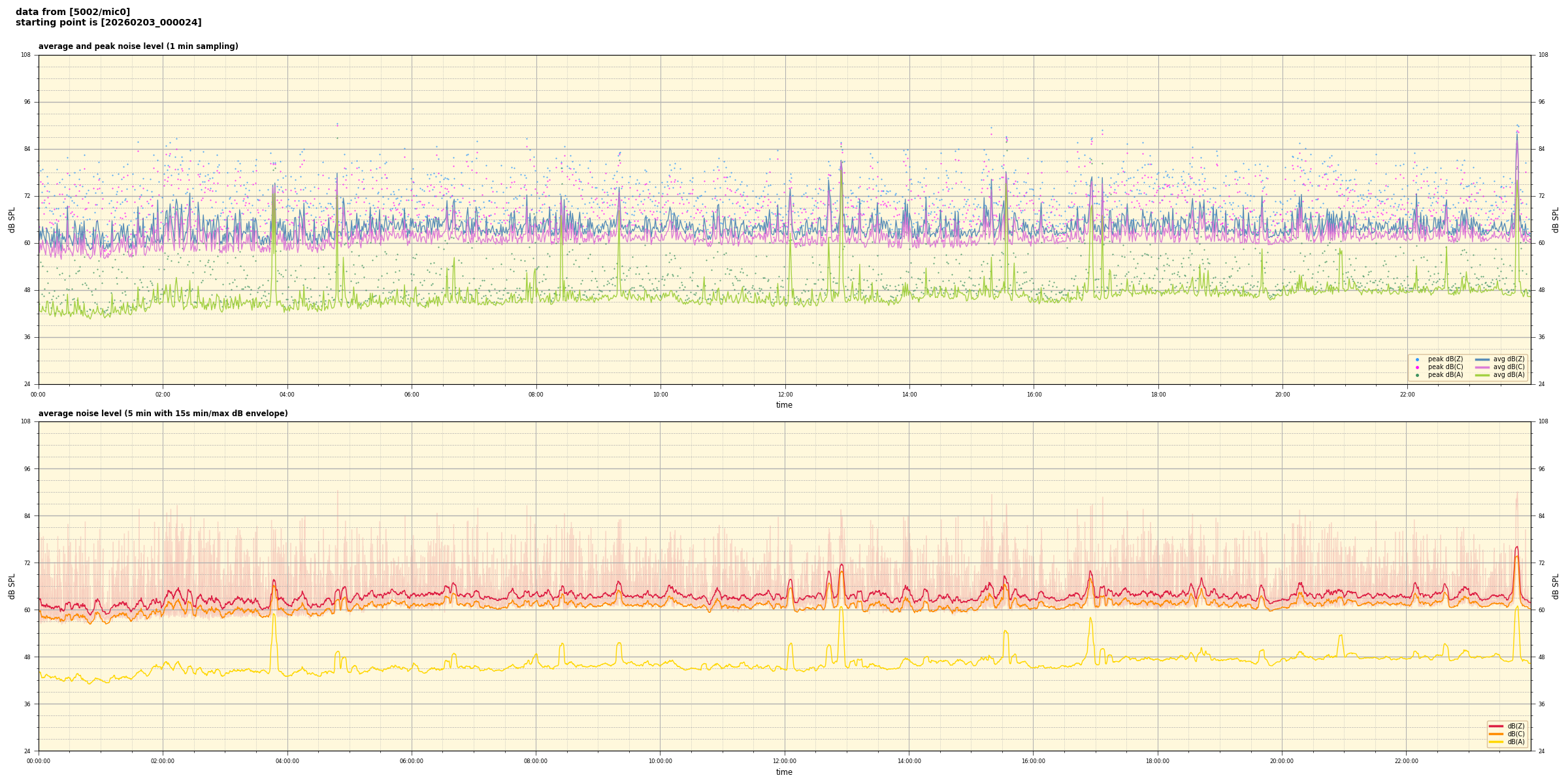The image size is (1568, 784).
Task: Click the starting point timestamp header line
Action: 108,23
